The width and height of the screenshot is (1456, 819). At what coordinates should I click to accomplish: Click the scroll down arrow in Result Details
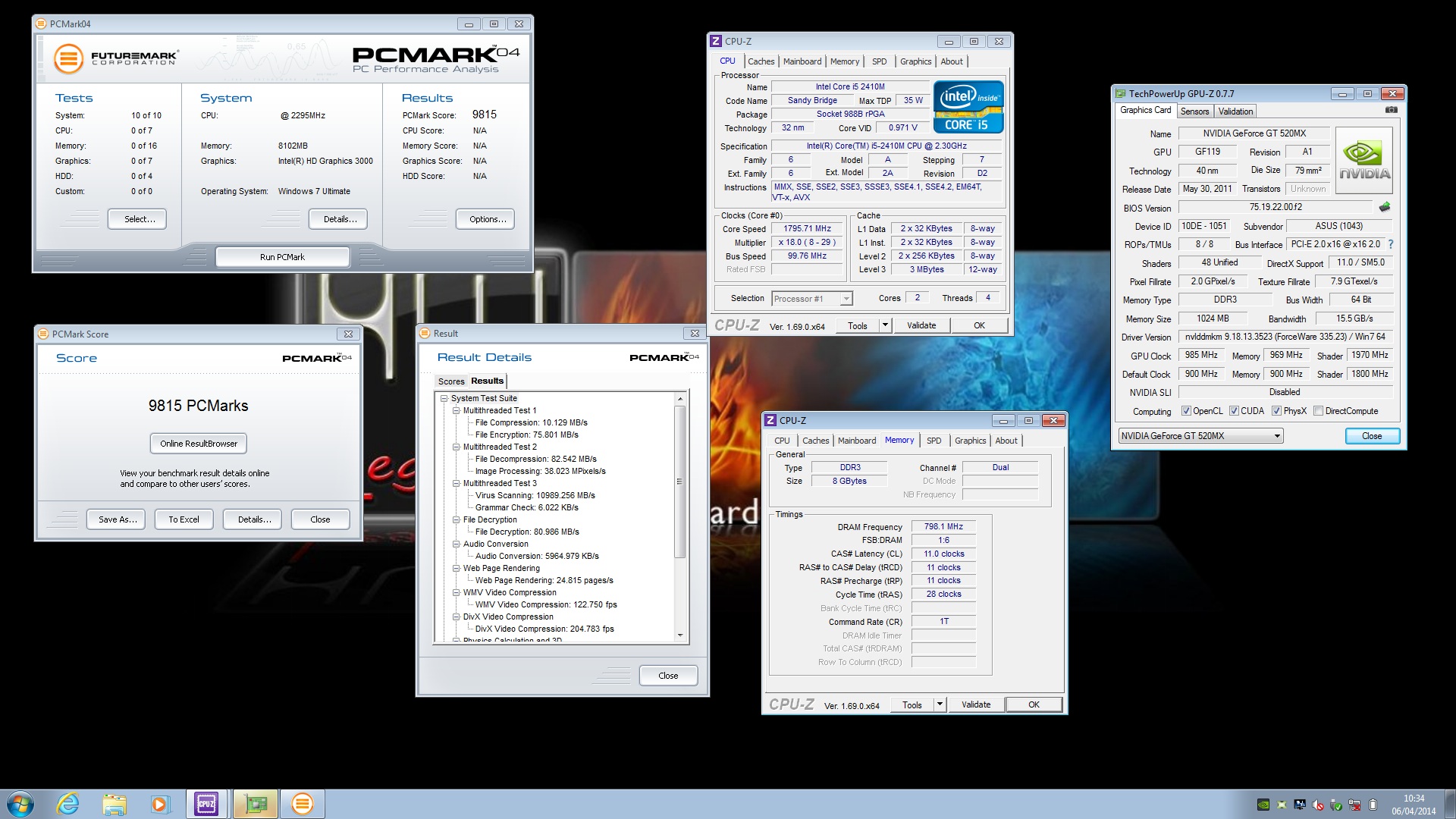click(x=679, y=635)
